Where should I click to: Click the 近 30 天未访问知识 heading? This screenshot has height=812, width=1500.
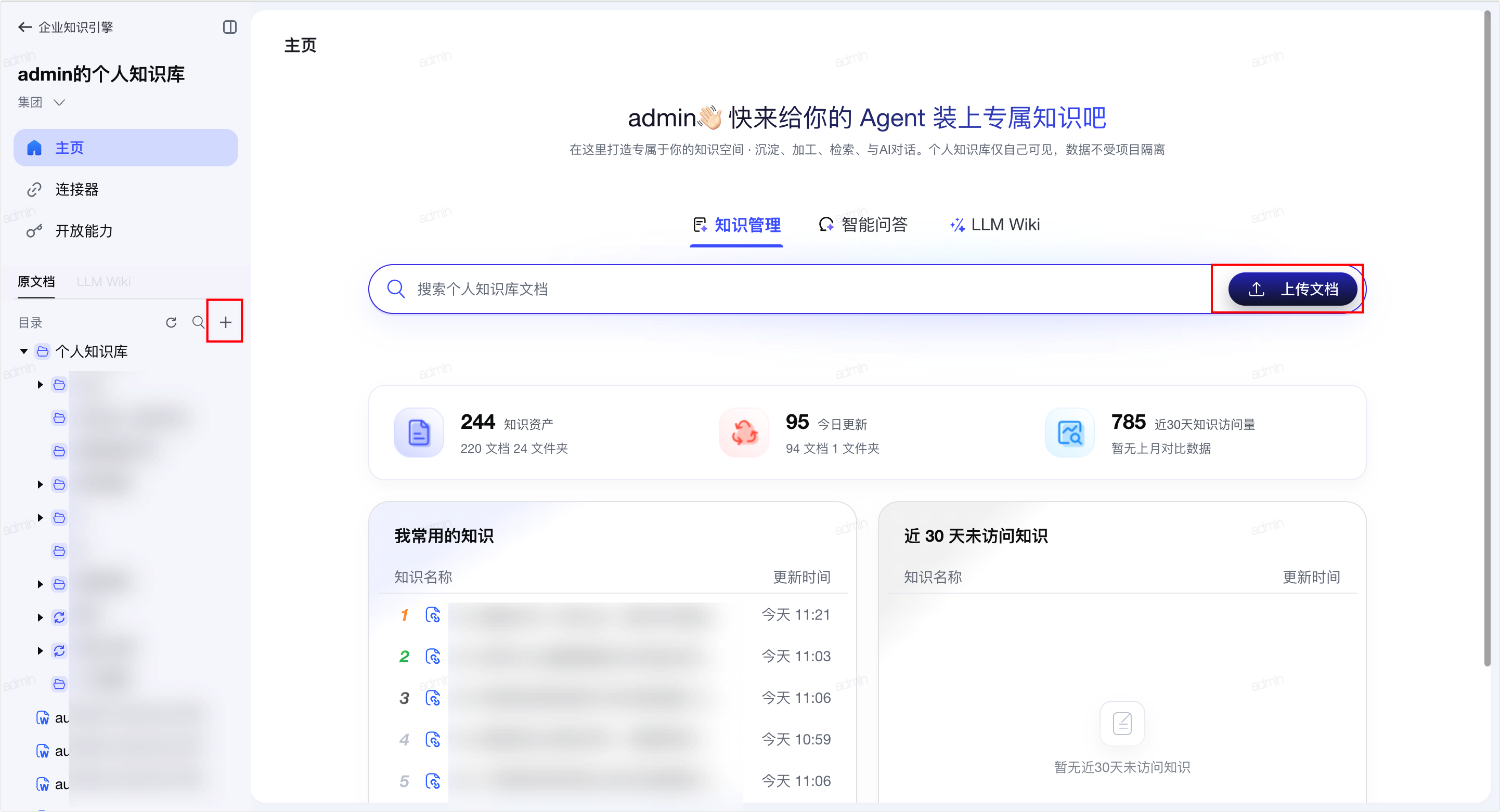point(975,535)
